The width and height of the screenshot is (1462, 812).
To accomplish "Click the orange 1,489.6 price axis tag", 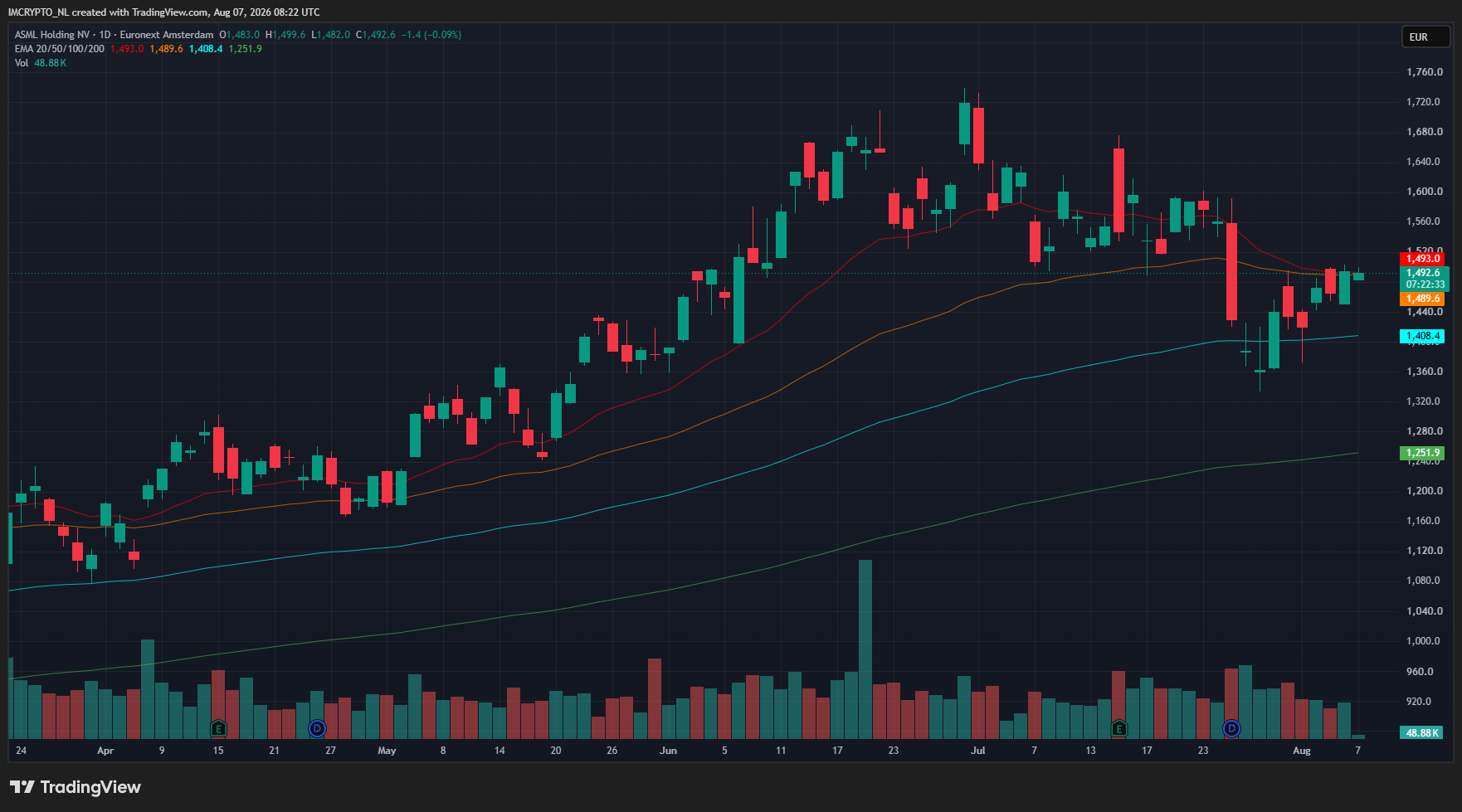I will pos(1422,299).
